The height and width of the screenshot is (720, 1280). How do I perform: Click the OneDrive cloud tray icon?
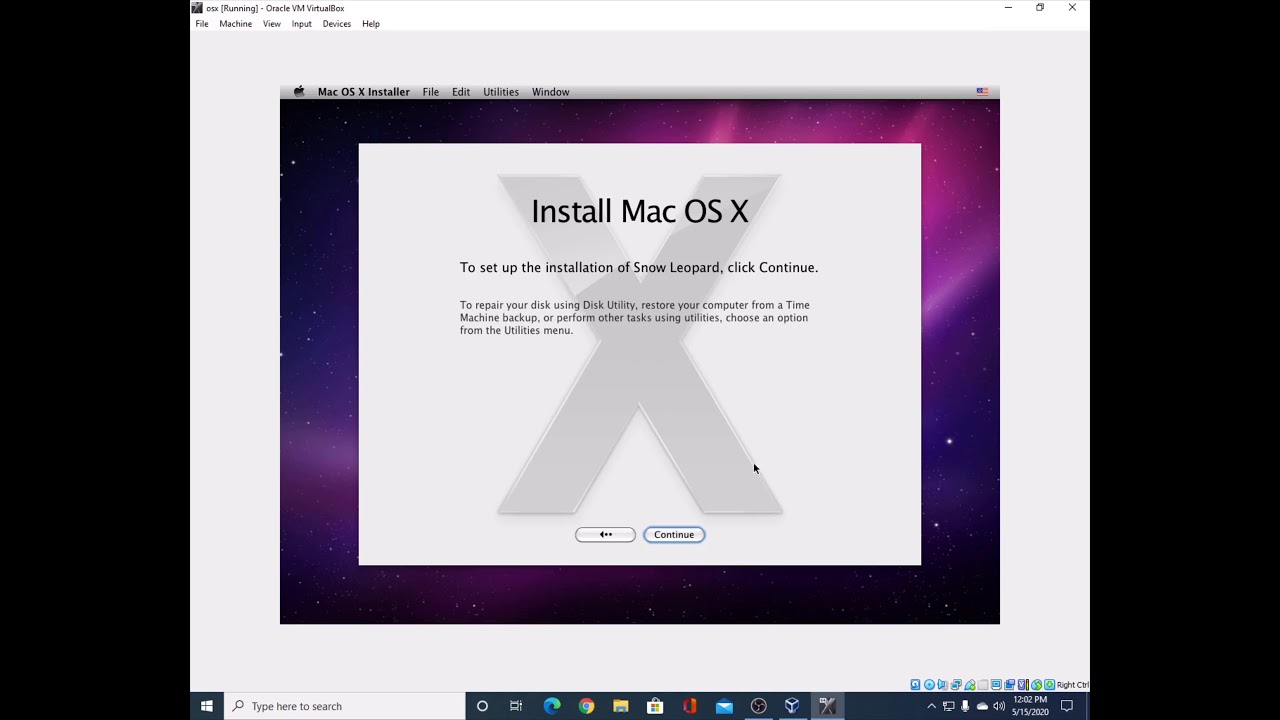[x=982, y=706]
